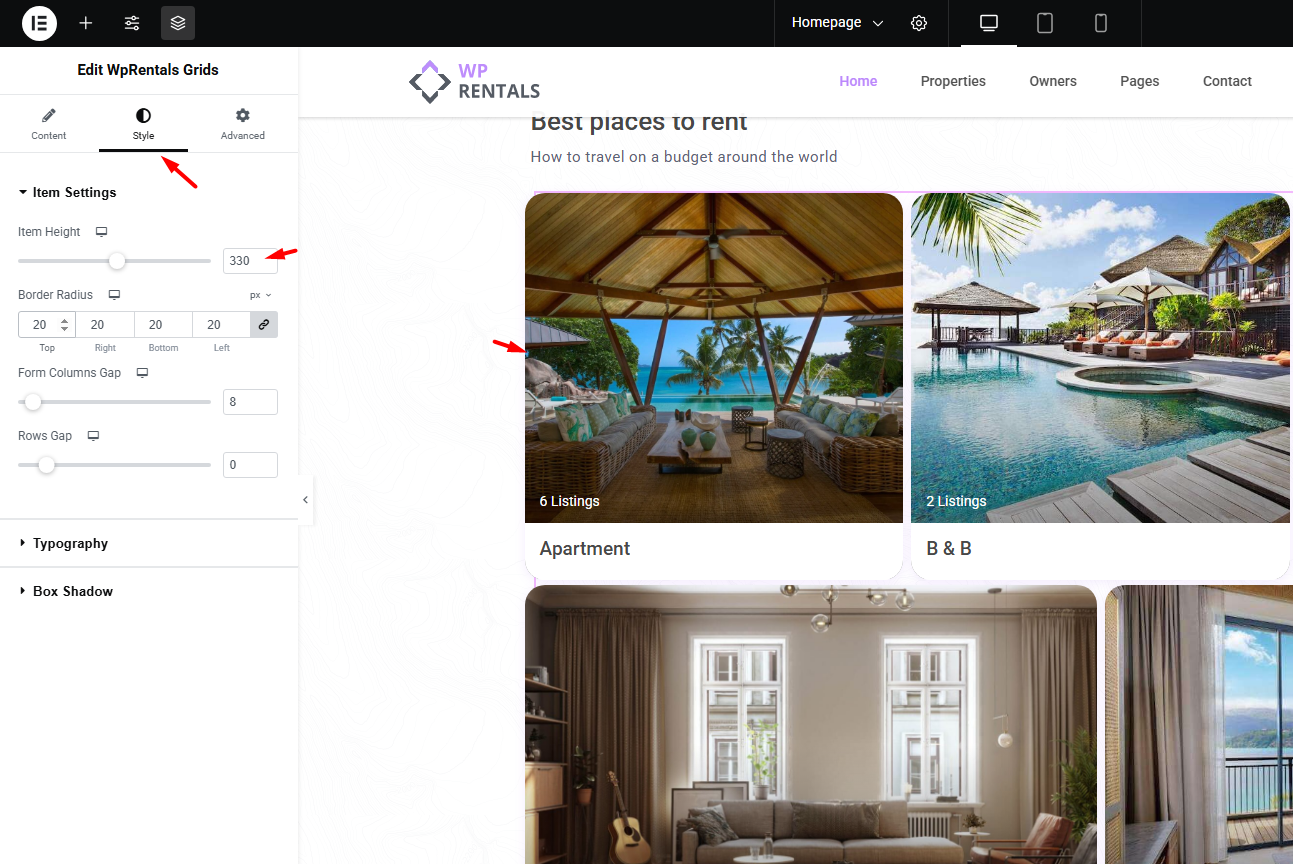Click the Elementor logo icon
This screenshot has height=864, width=1293.
coord(40,23)
